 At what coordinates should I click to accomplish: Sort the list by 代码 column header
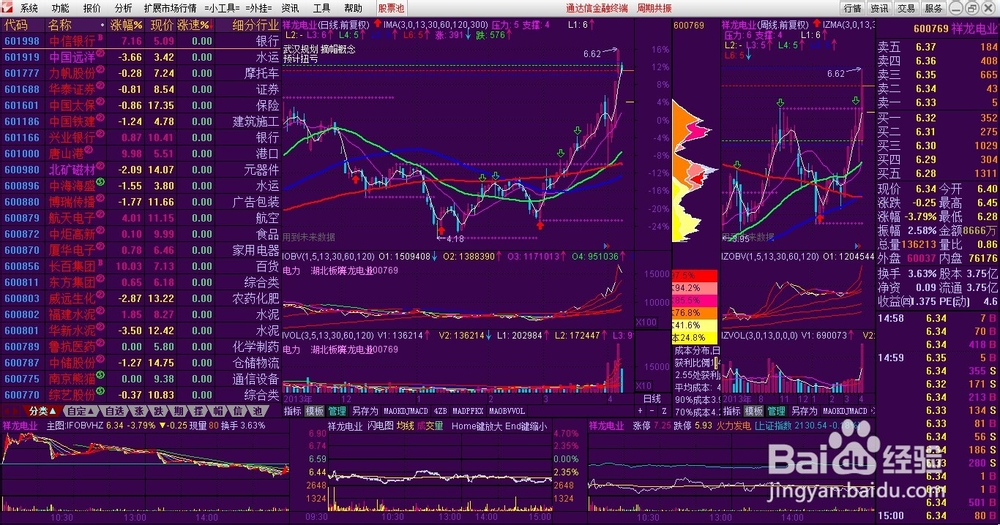coord(16,26)
